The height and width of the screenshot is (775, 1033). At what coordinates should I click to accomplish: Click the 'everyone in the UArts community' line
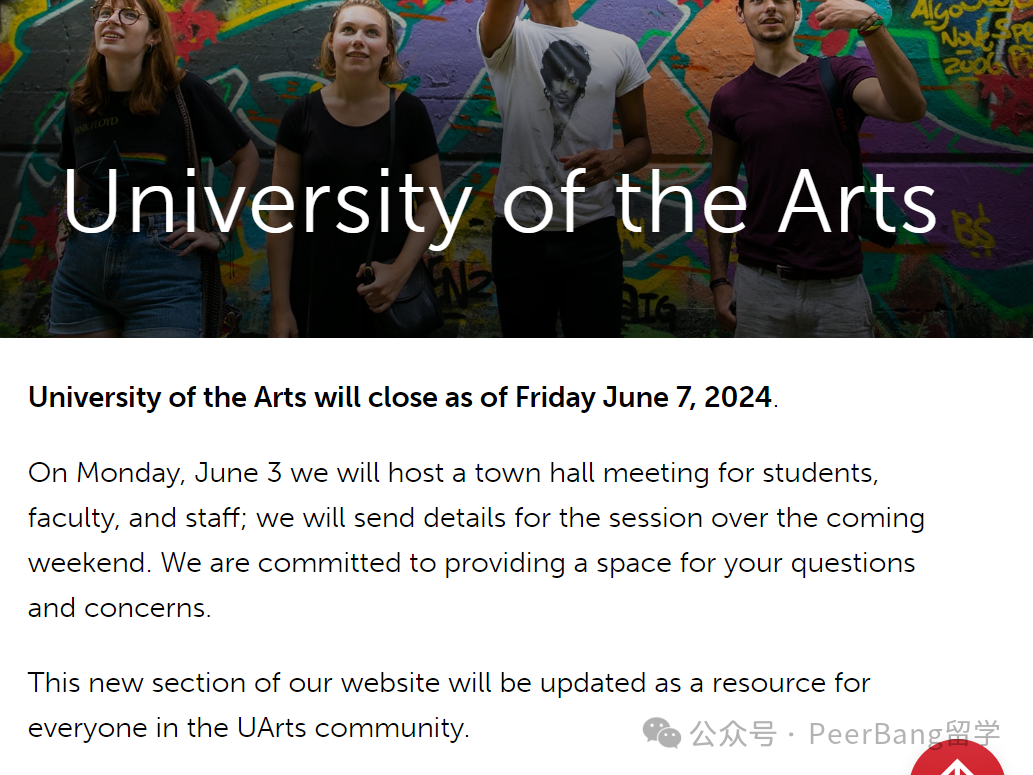point(248,728)
